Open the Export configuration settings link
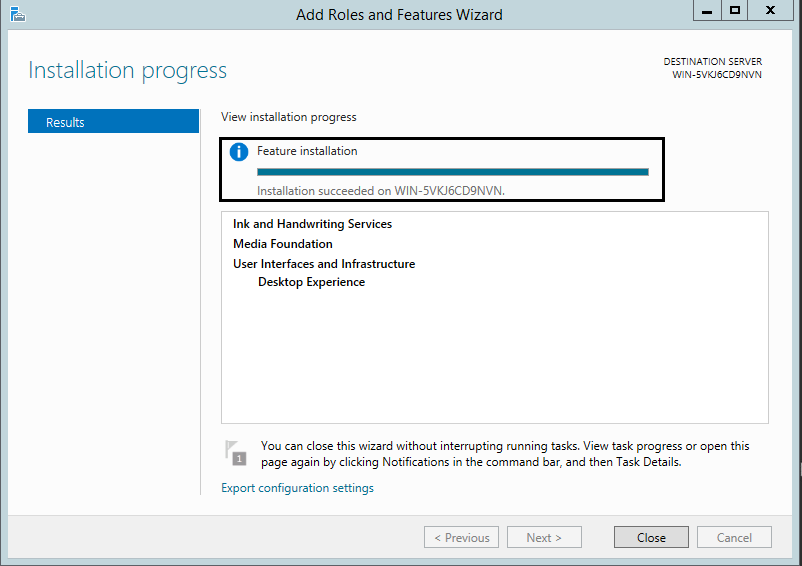 pos(297,488)
